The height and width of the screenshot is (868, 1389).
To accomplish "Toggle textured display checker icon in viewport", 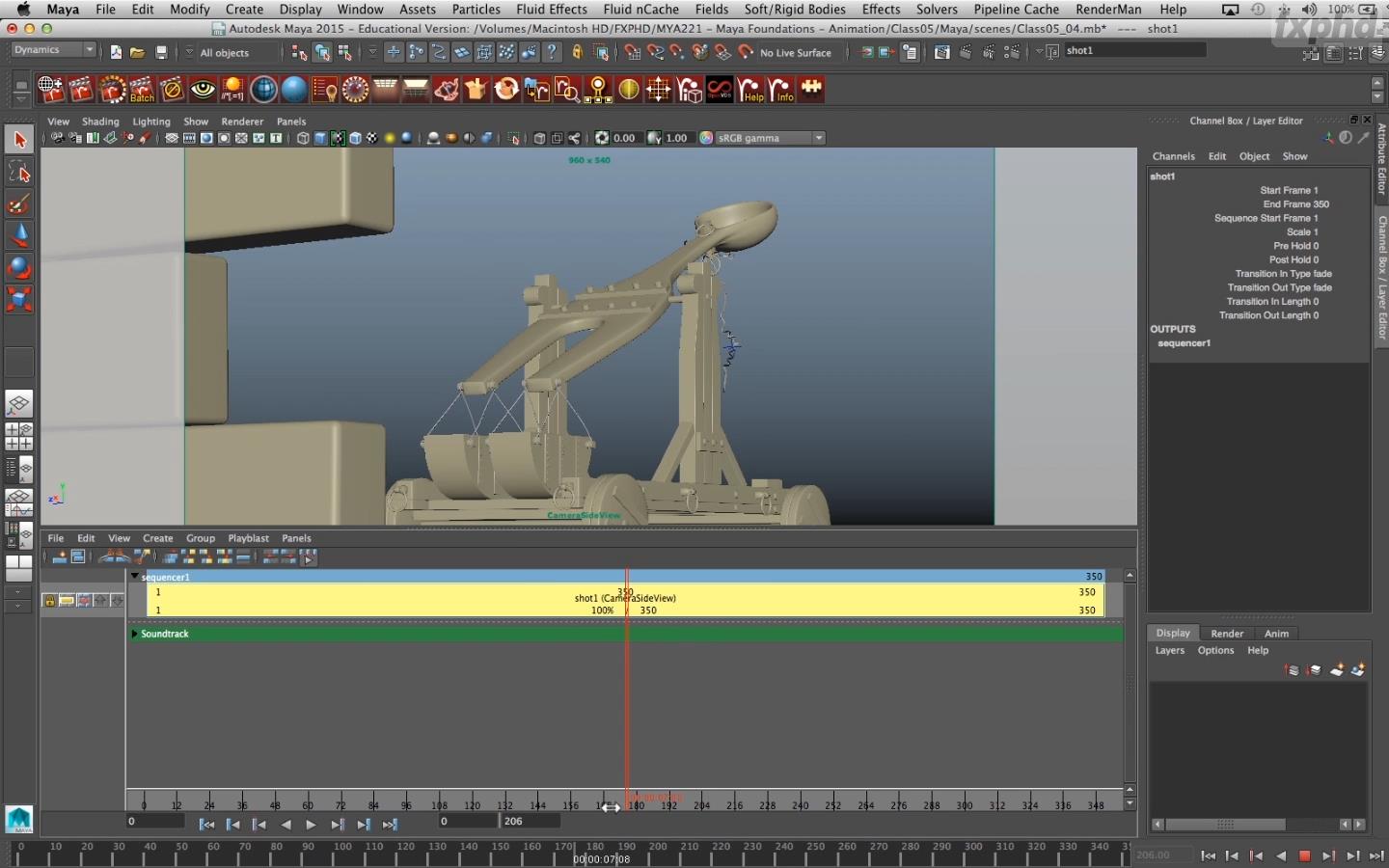I will tap(372, 138).
